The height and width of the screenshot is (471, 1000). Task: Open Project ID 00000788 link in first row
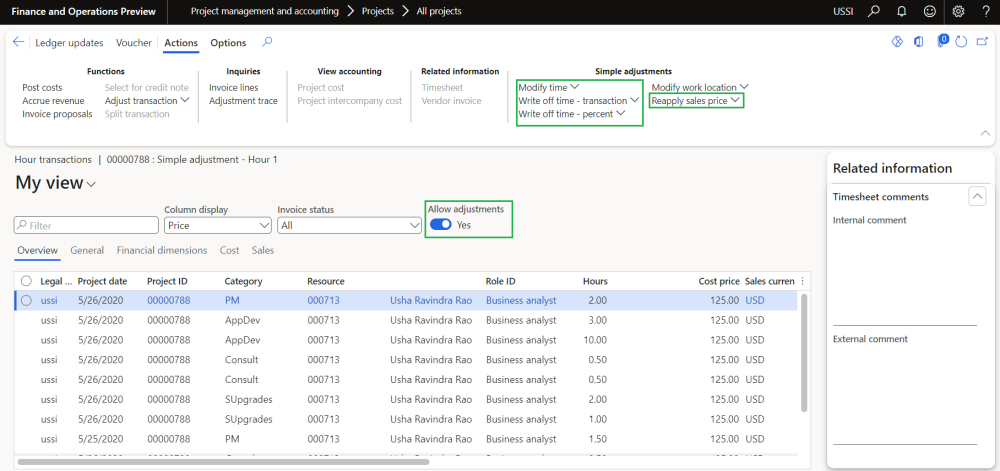click(168, 300)
